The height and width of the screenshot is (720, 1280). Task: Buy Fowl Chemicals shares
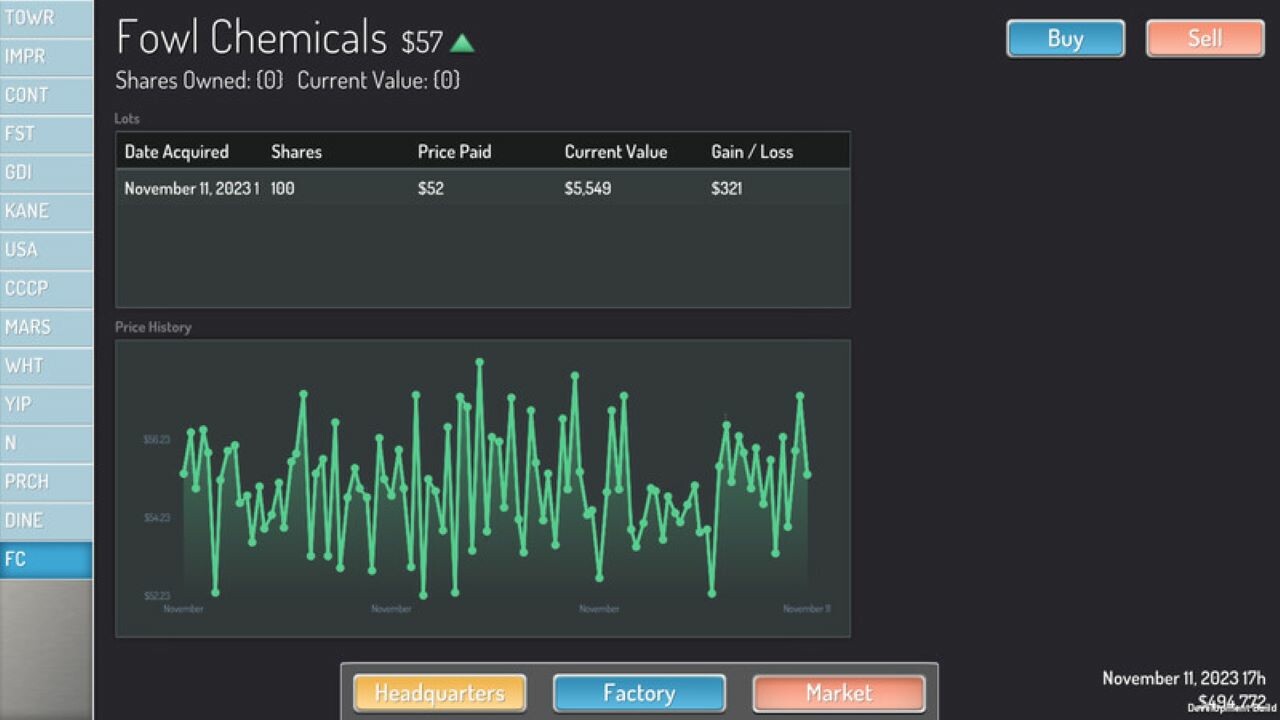[x=1065, y=39]
